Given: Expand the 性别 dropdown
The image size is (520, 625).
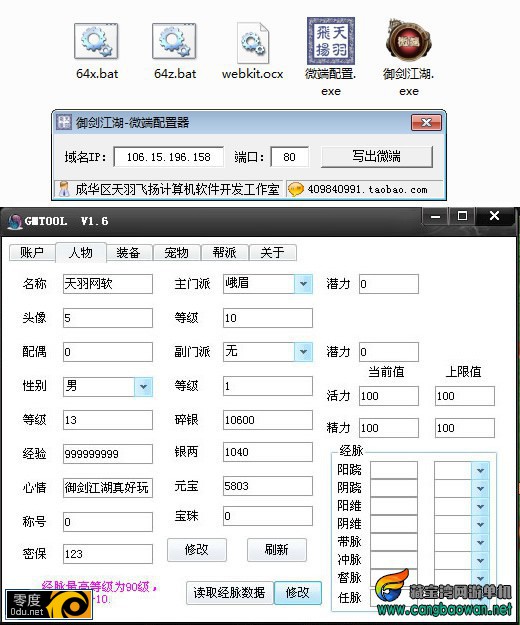Looking at the screenshot, I should 143,386.
